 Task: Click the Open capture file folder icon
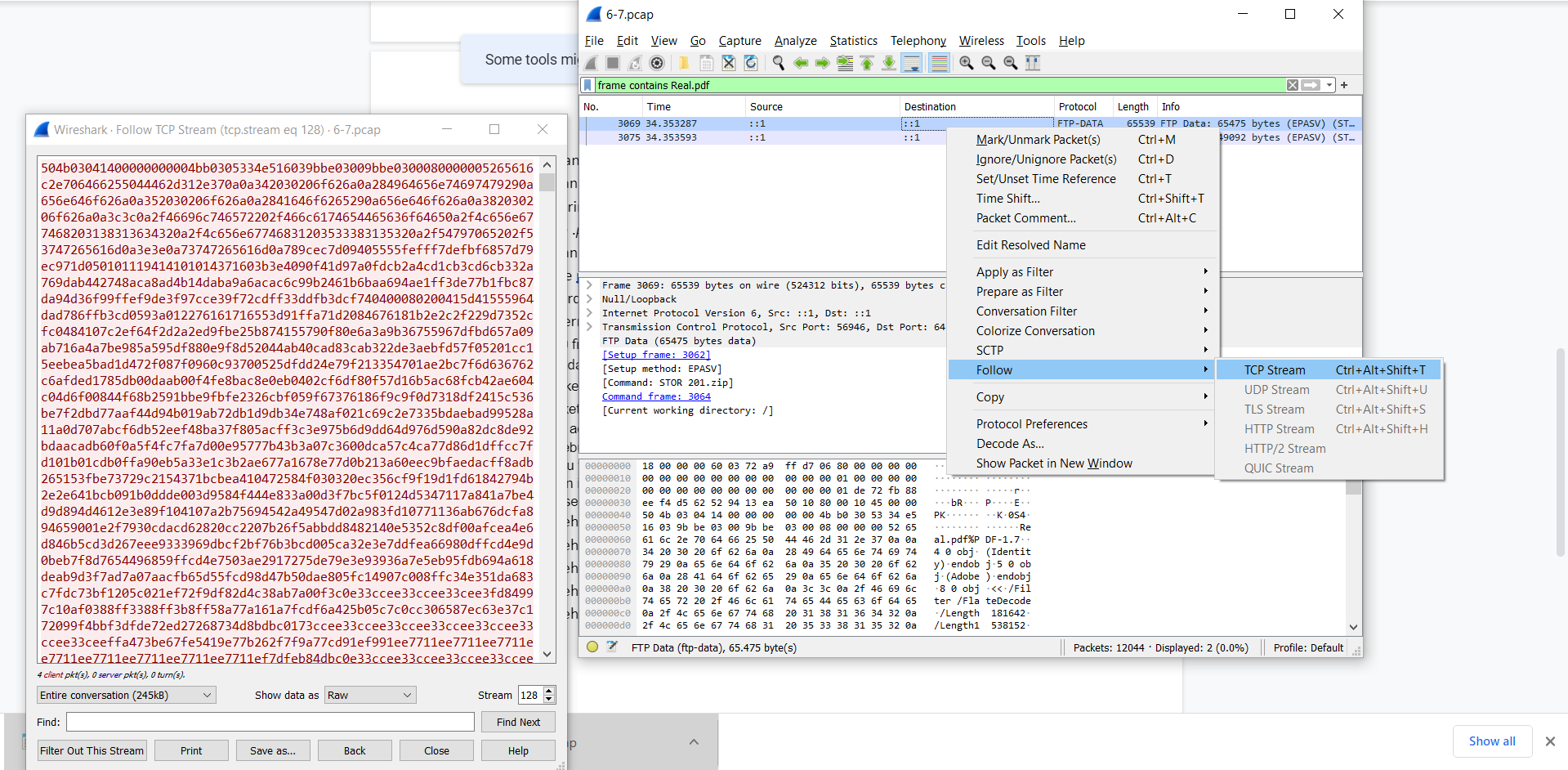click(685, 63)
